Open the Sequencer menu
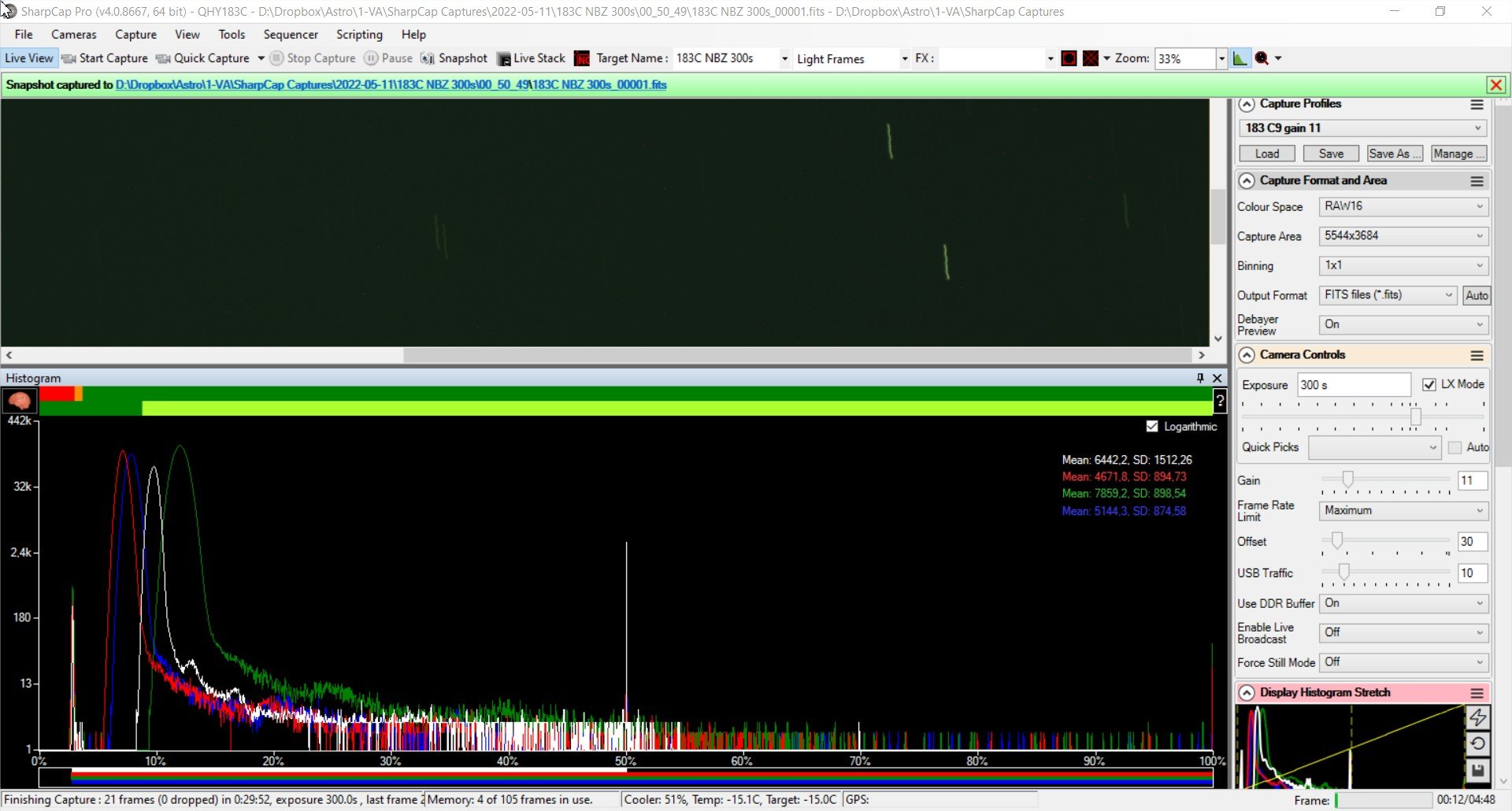The image size is (1512, 811). coord(291,35)
